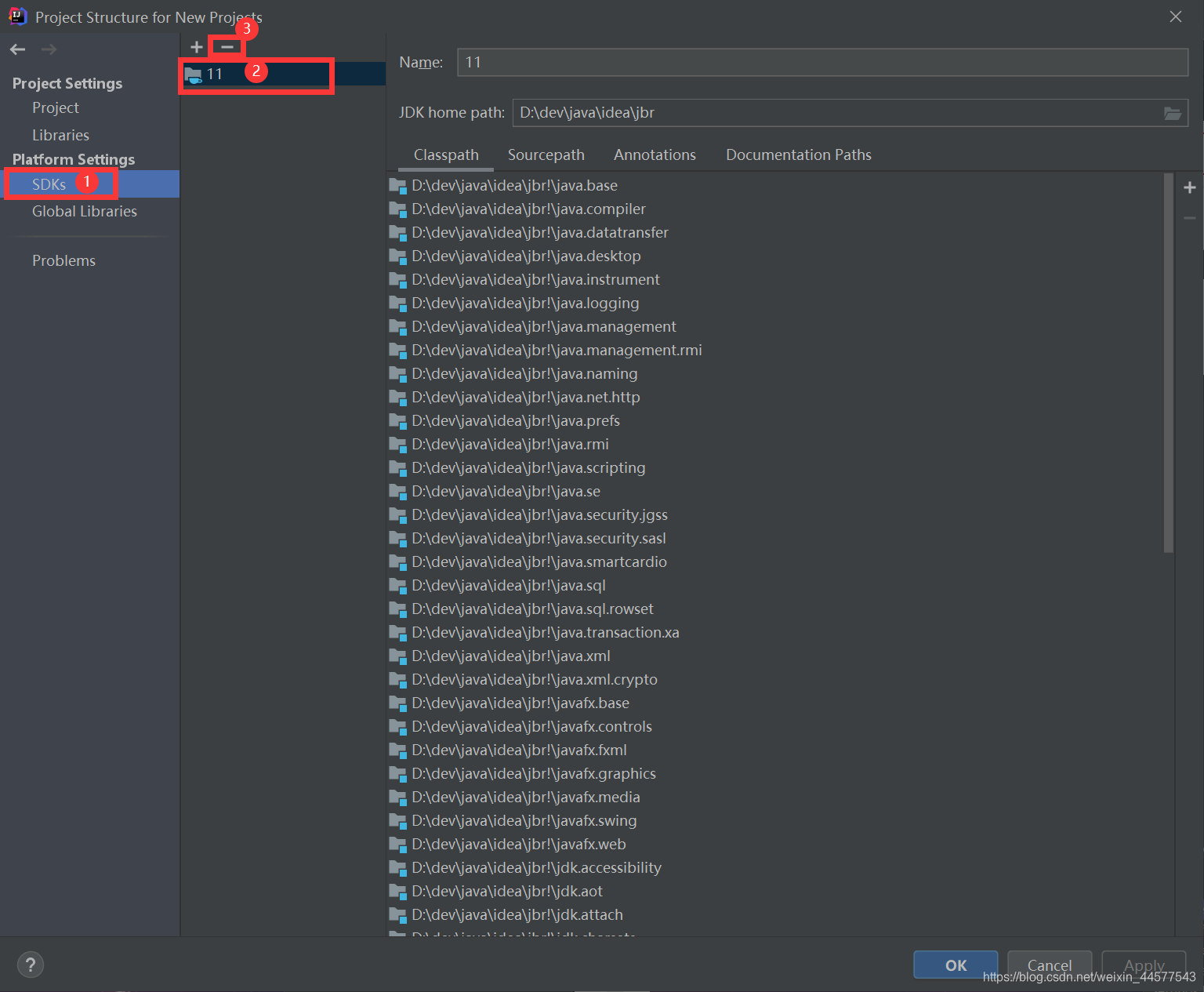
Task: Select SDKs under Platform Settings
Action: [x=90, y=184]
